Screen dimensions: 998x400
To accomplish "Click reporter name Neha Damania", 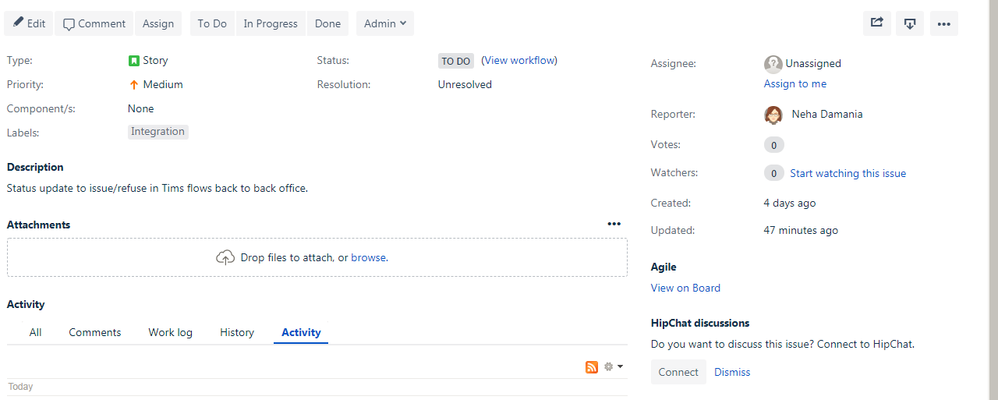I will point(827,115).
